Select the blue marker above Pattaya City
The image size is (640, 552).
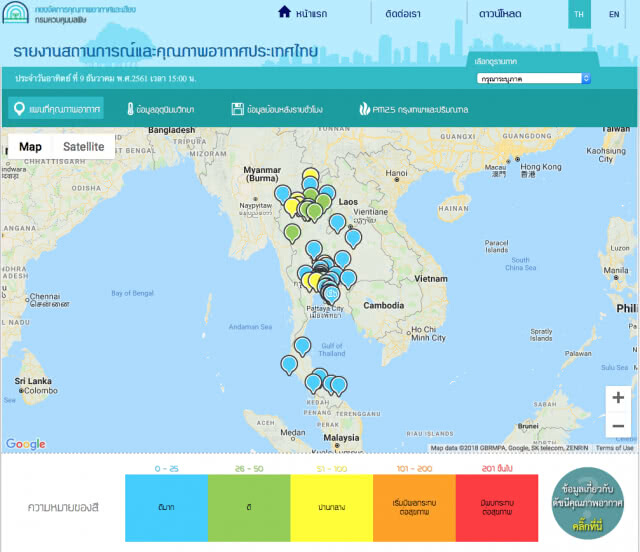click(x=332, y=294)
